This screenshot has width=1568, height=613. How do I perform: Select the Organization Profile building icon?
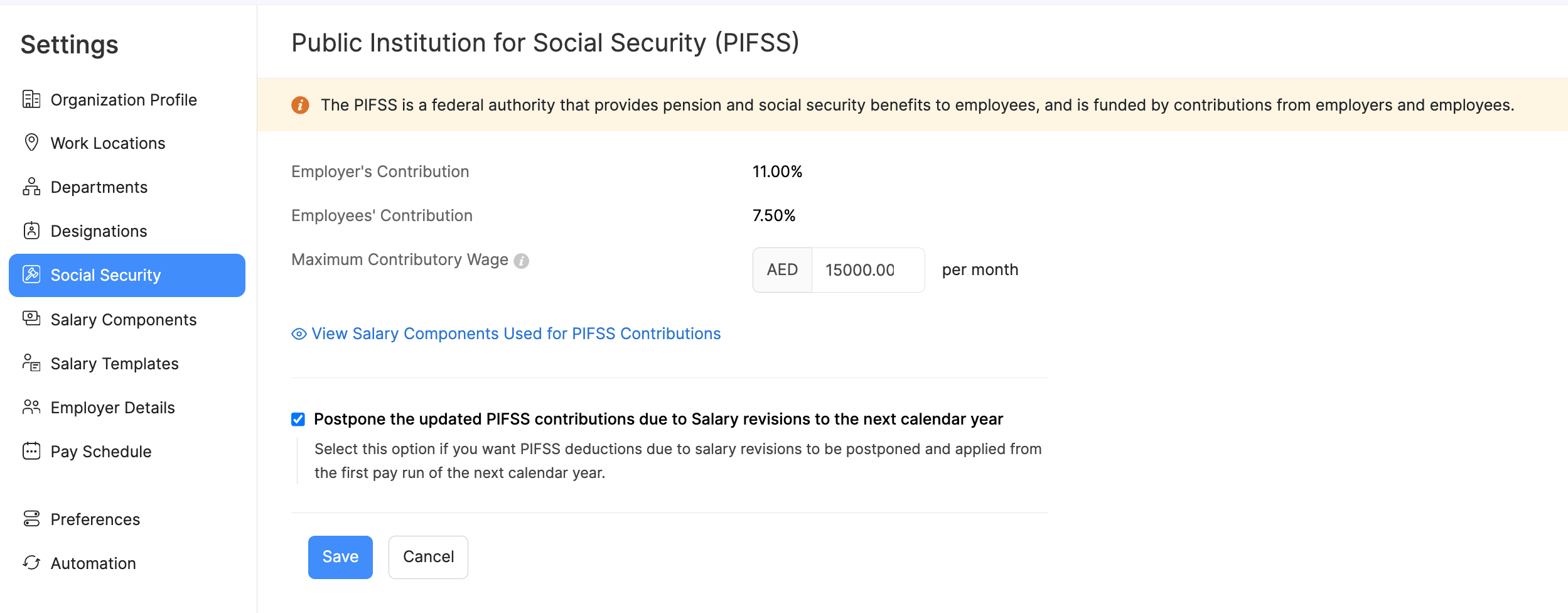click(31, 99)
